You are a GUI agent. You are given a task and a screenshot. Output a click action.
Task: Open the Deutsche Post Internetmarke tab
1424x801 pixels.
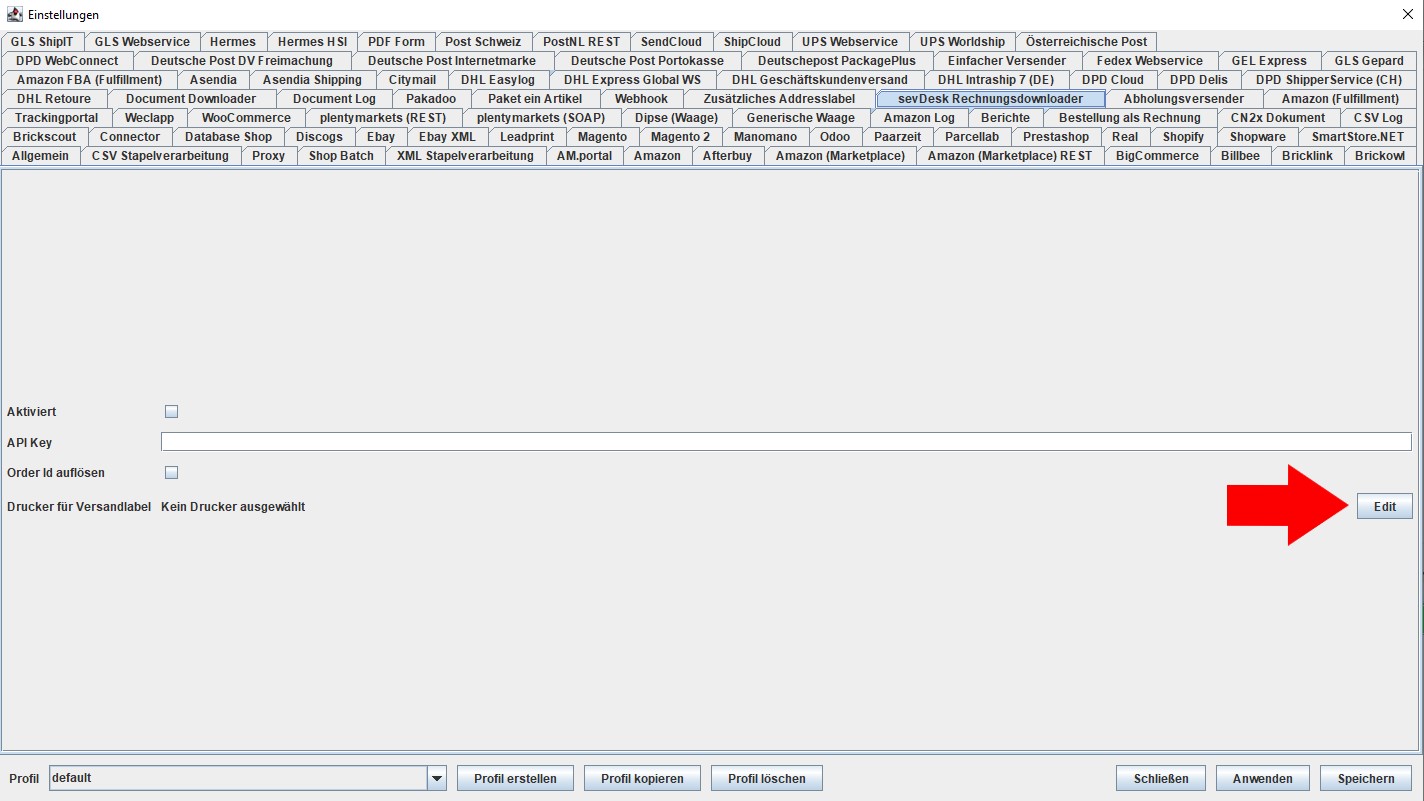tap(451, 61)
